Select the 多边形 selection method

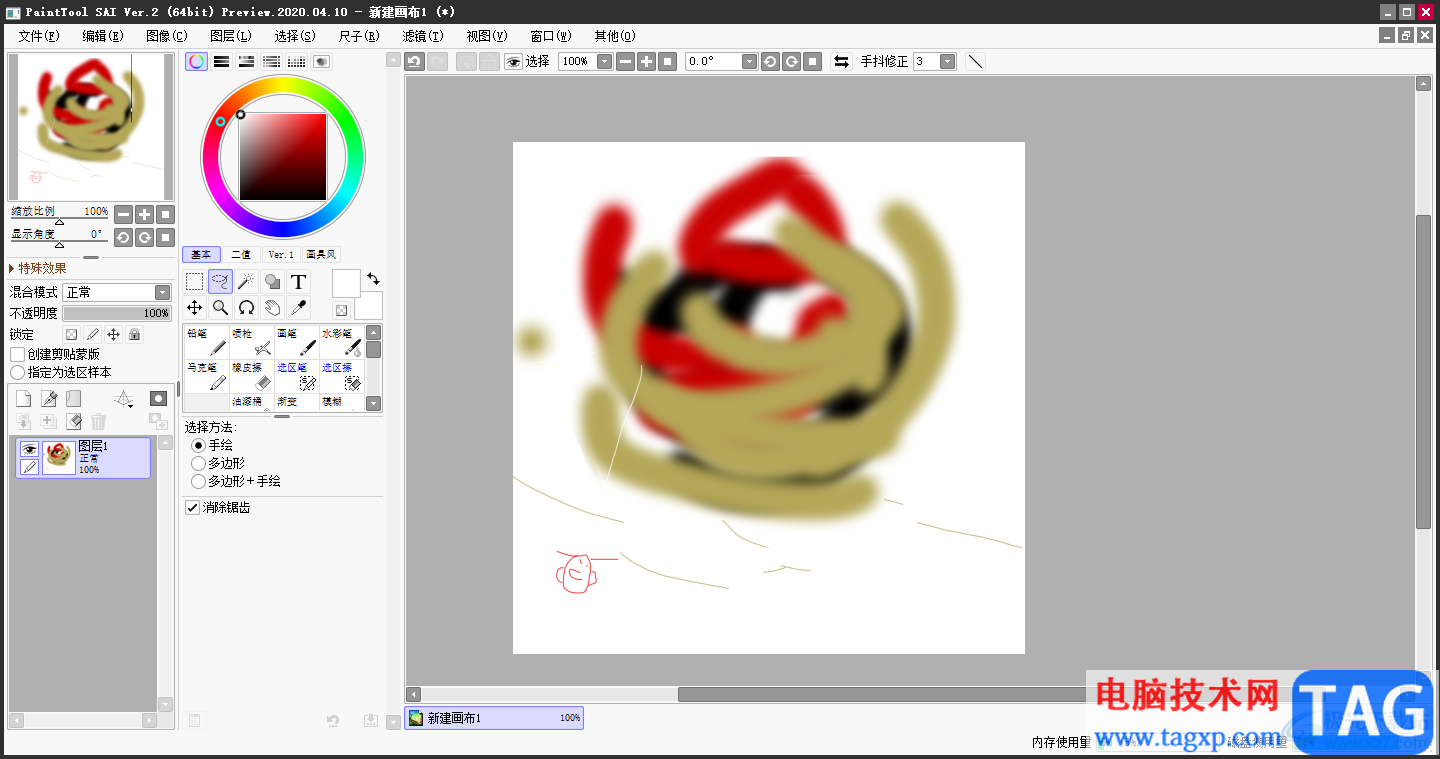pos(198,463)
